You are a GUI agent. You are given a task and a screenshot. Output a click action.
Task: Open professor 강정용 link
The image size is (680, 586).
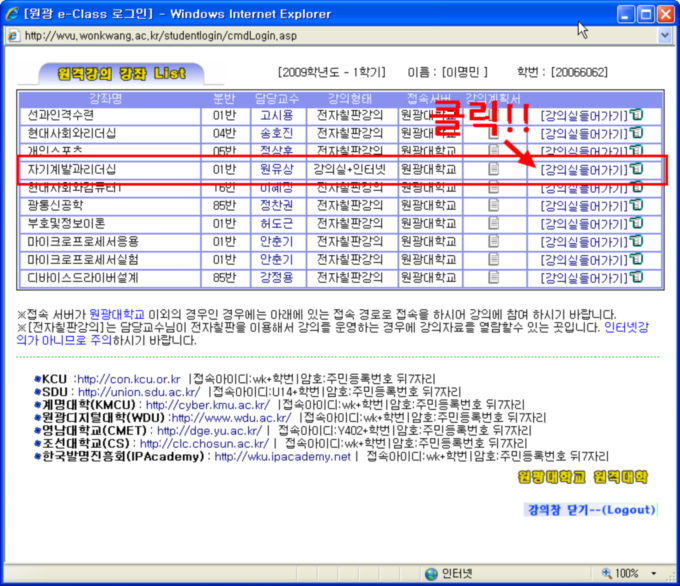tap(277, 278)
